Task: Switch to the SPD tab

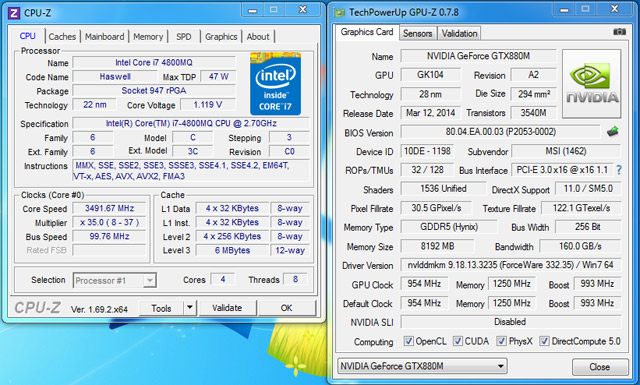Action: point(184,36)
